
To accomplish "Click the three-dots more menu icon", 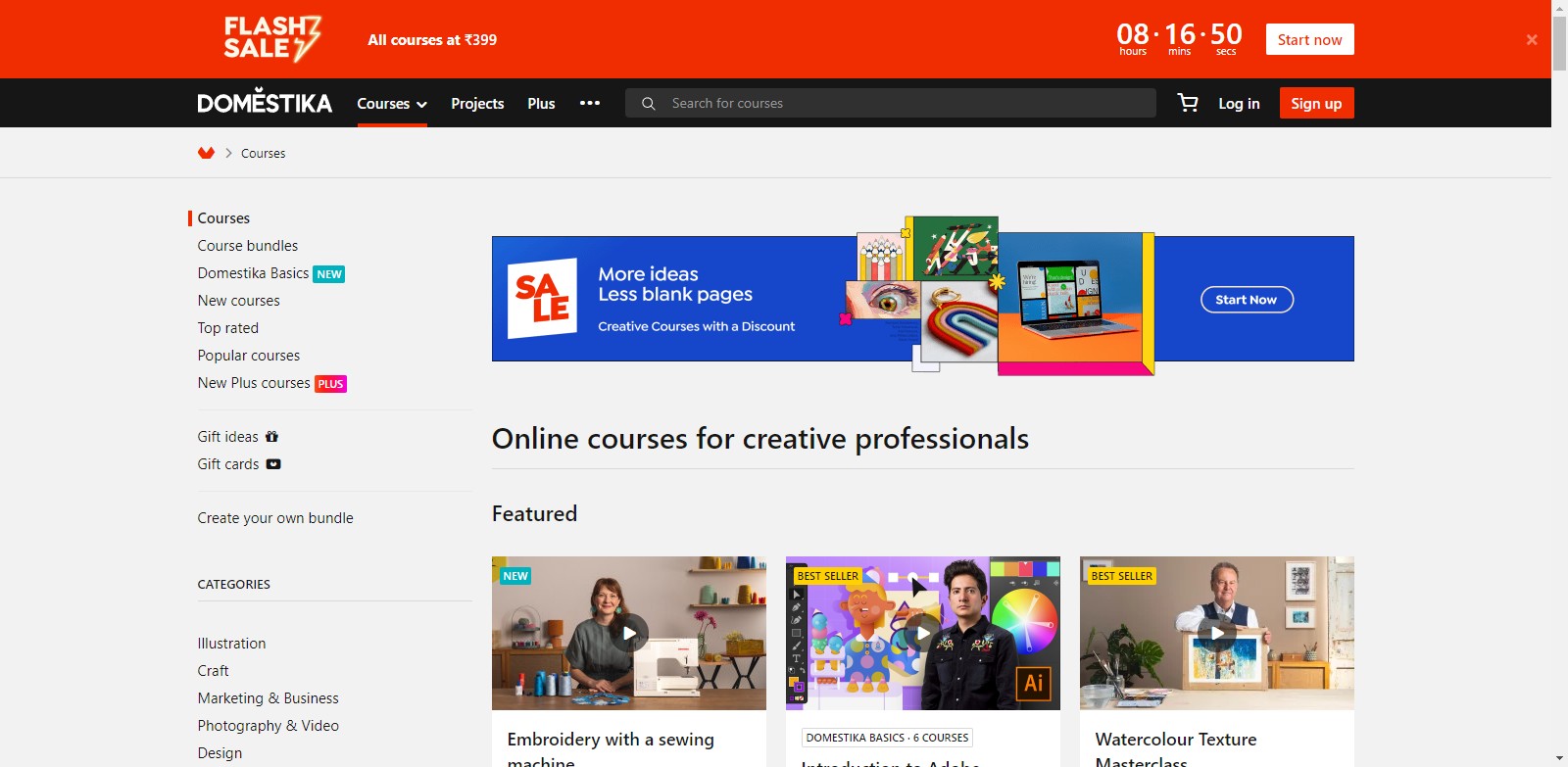I will tap(589, 103).
